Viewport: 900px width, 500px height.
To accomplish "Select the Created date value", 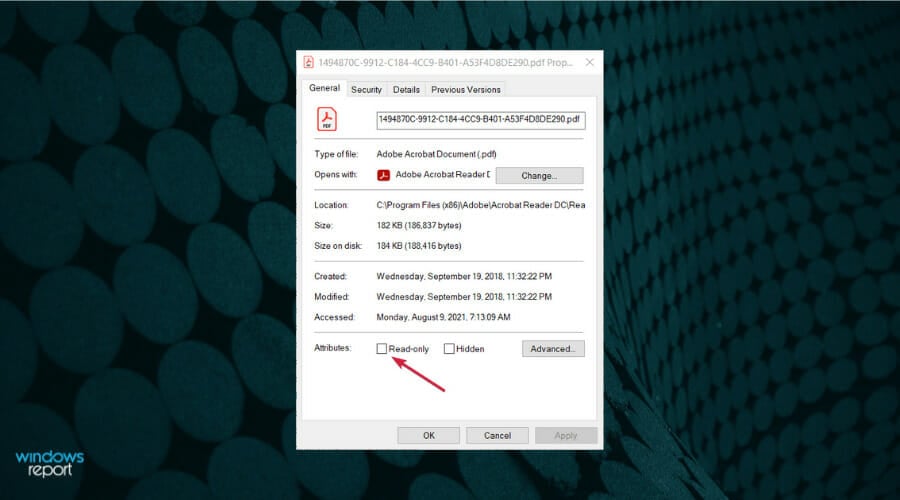I will 464,276.
